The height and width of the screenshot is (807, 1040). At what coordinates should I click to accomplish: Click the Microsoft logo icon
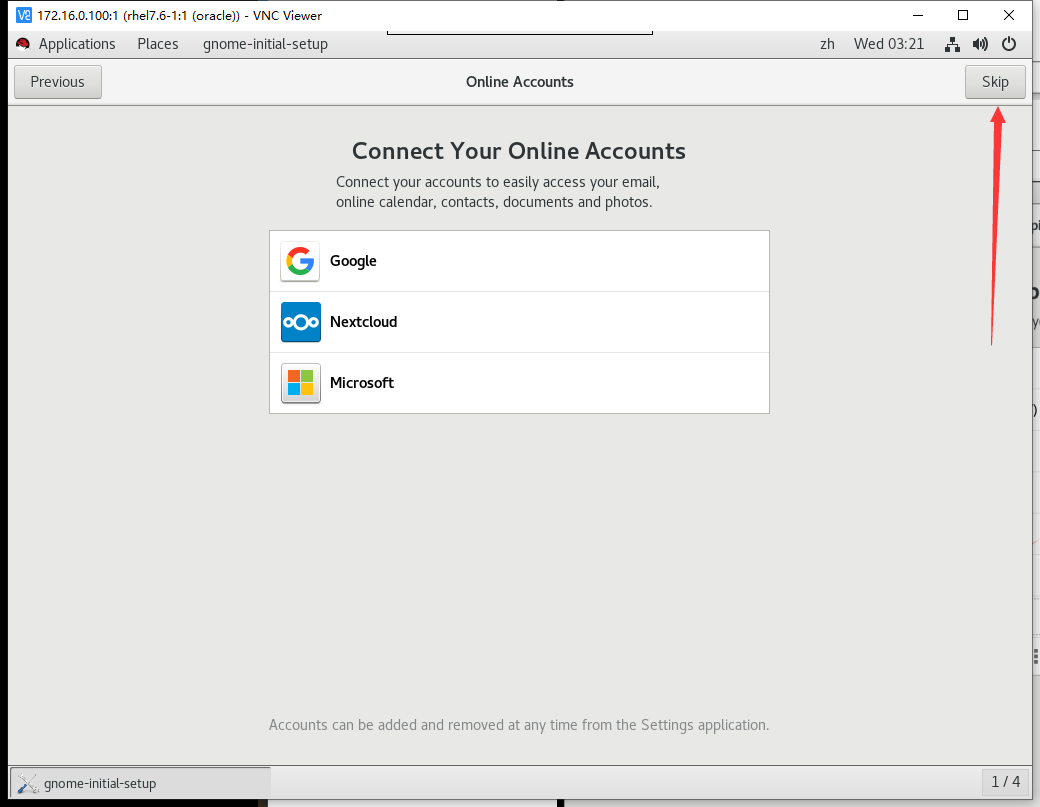coord(300,383)
